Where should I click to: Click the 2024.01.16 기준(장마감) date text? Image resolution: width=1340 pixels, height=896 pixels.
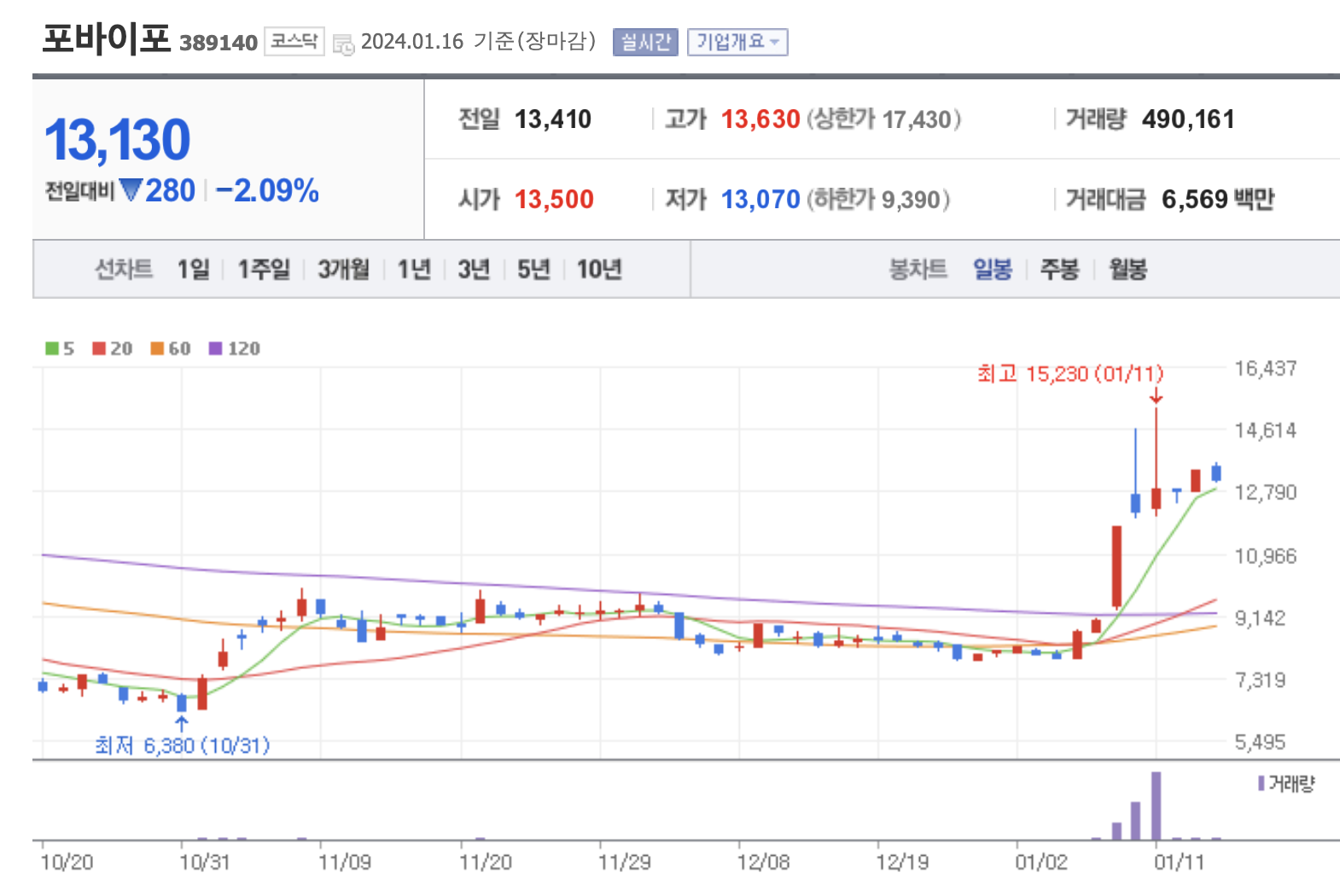(x=478, y=41)
